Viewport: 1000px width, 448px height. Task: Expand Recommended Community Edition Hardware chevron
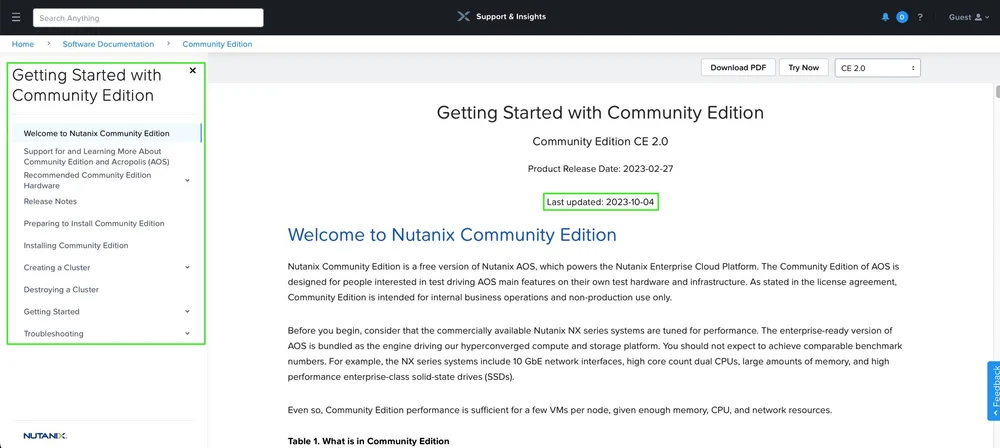click(188, 181)
